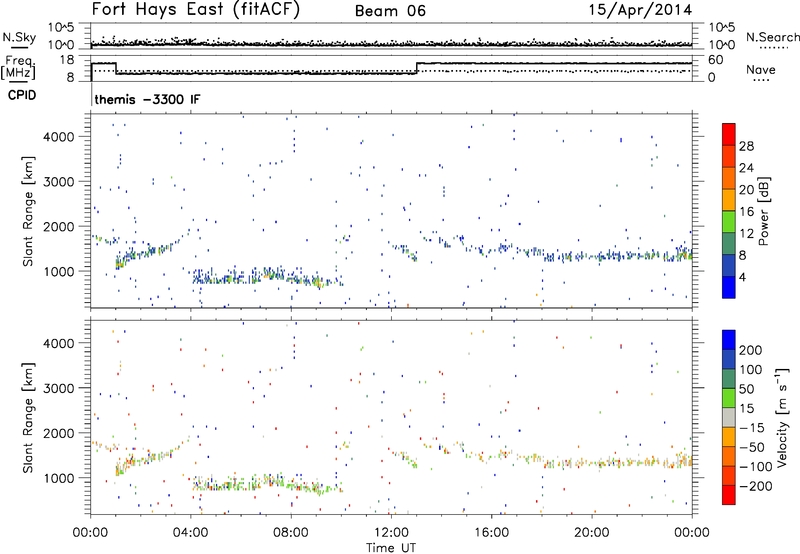This screenshot has width=800, height=554.
Task: Click the date '15/Apr/2014'
Action: 641,10
